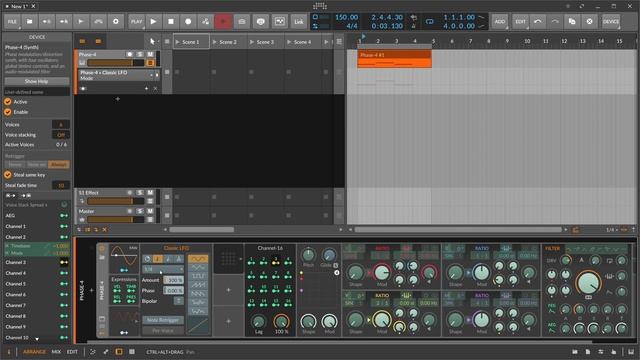The width and height of the screenshot is (640, 360).
Task: Click the LFO Amount value field
Action: click(x=173, y=280)
